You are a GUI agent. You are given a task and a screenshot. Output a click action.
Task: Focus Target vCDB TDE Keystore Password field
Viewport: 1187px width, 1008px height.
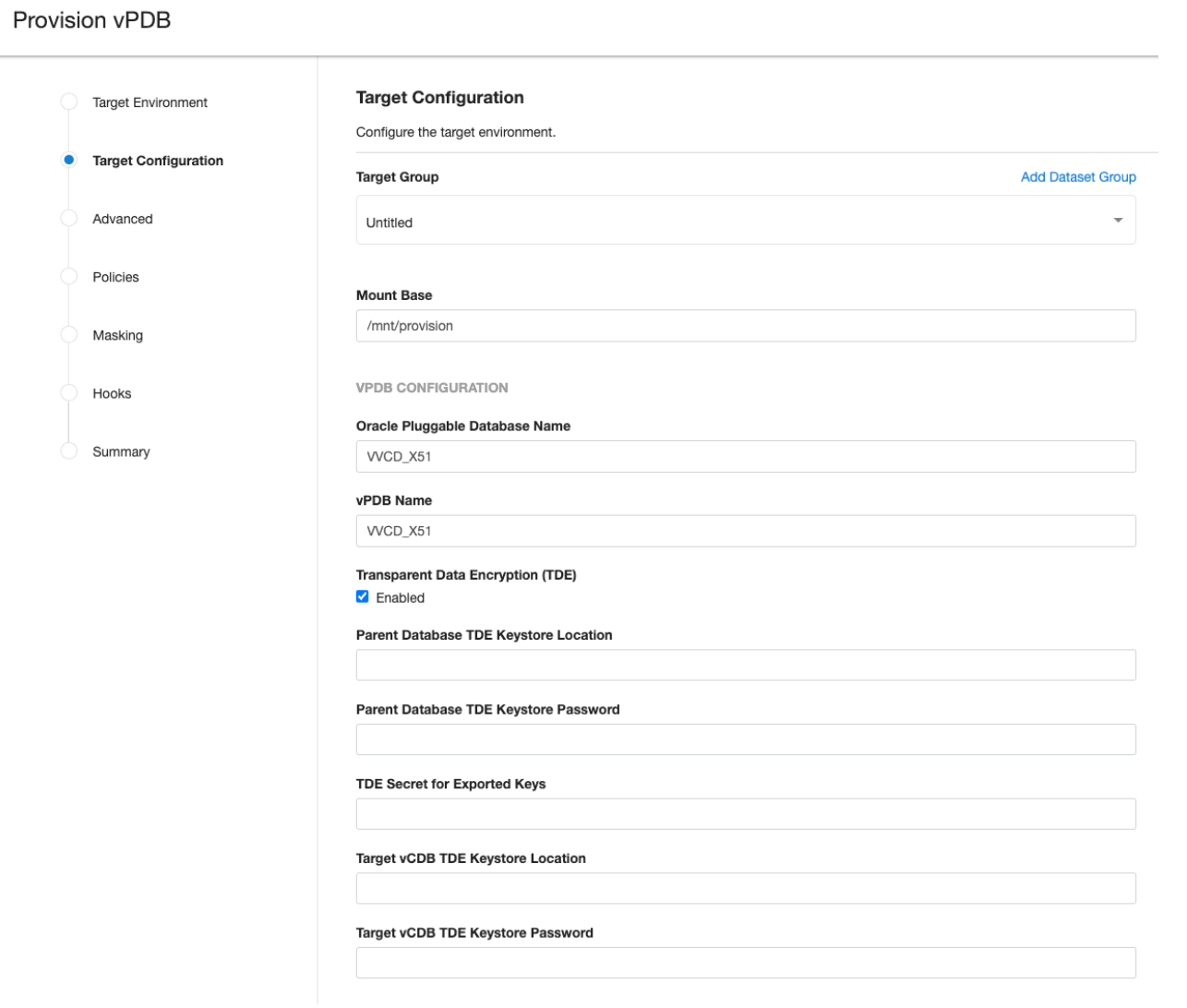(x=745, y=963)
